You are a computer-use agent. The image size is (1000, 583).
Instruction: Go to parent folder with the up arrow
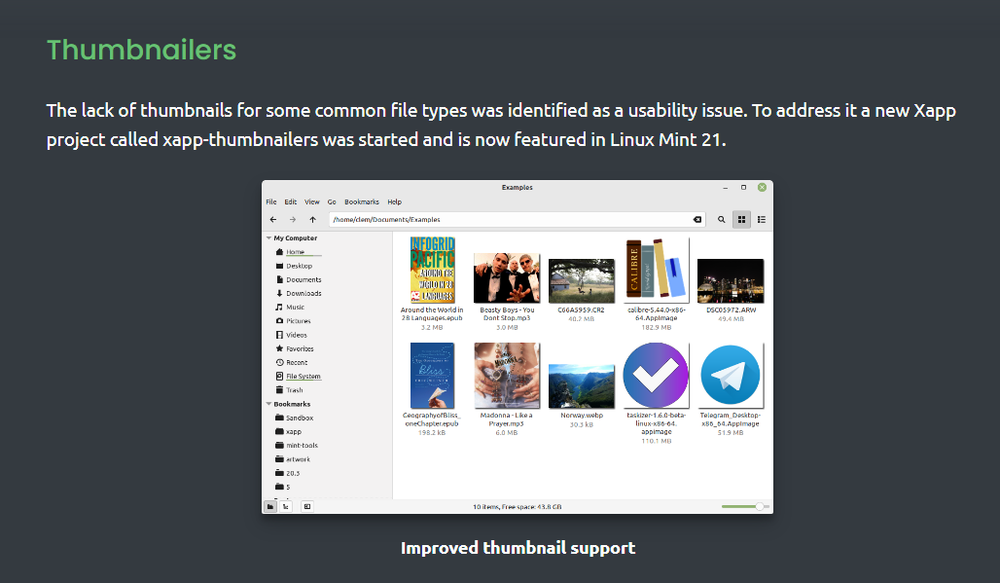click(312, 218)
